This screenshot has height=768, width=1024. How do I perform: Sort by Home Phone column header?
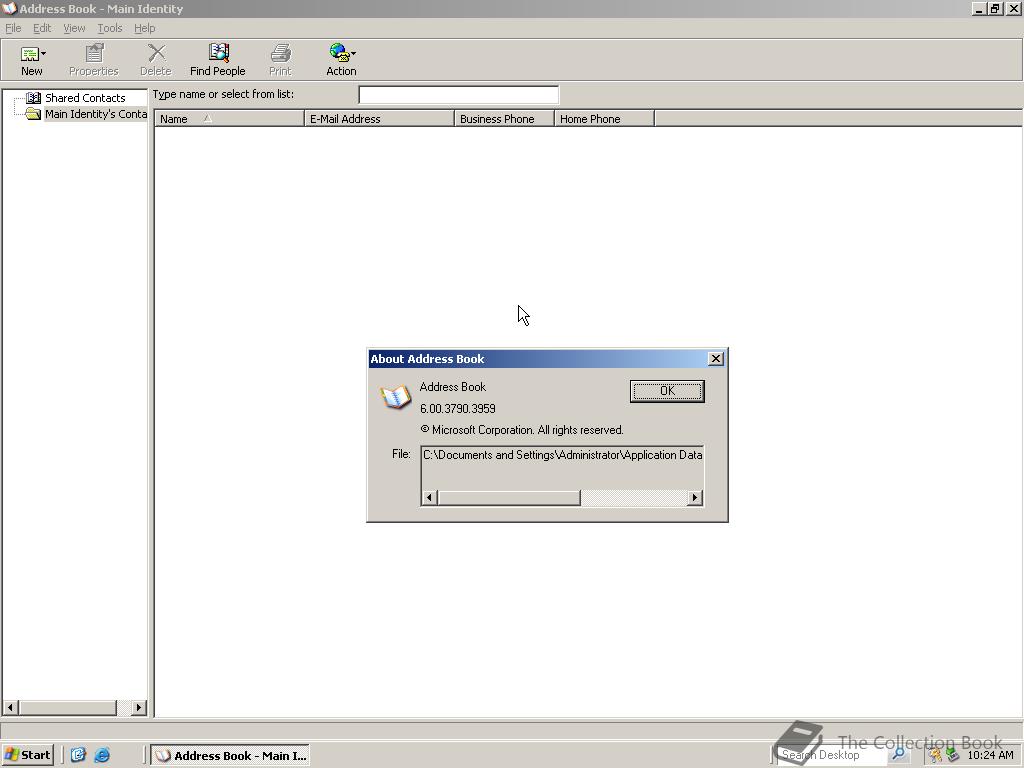coord(604,119)
